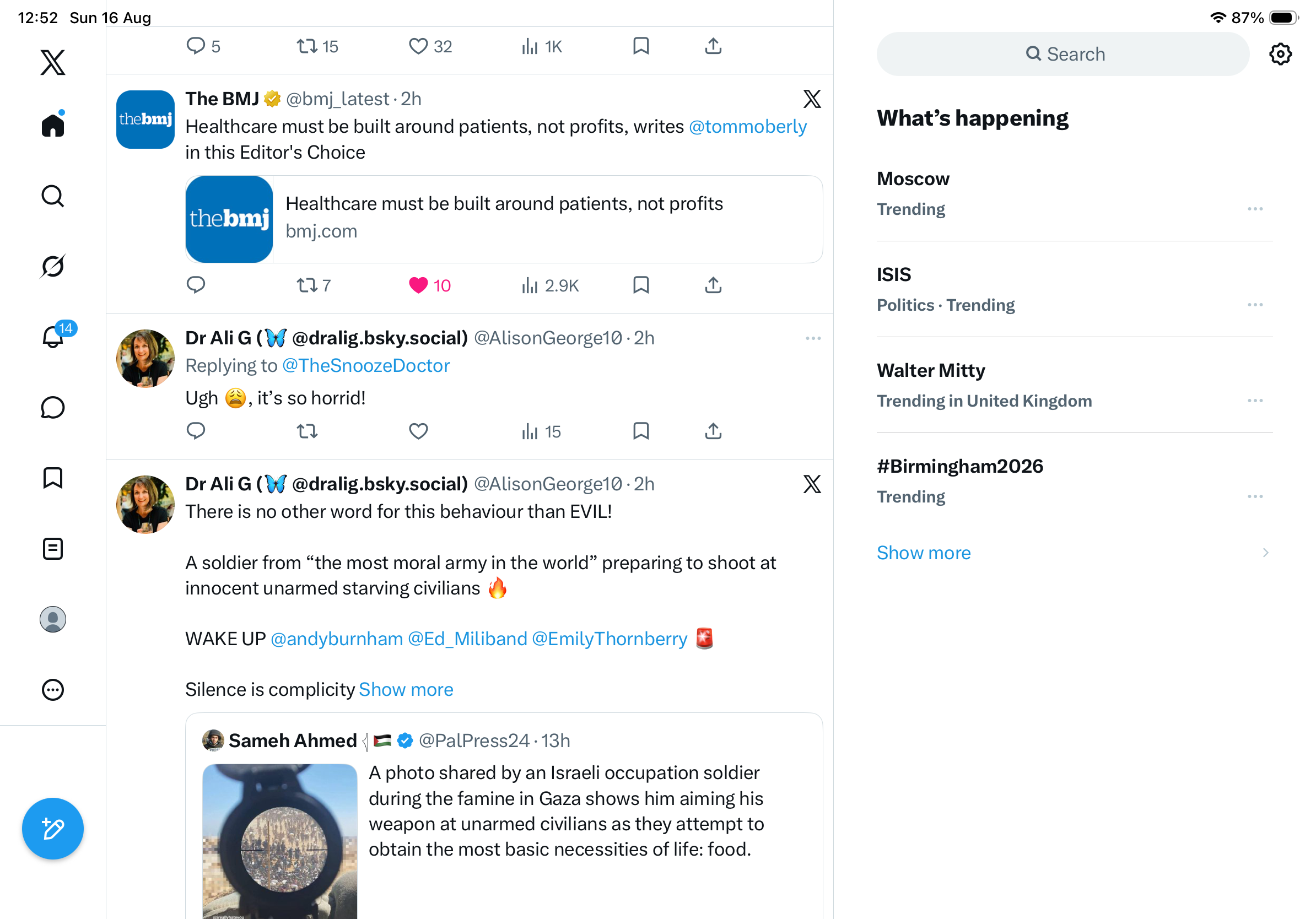Open the Grok icon in sidebar

point(53,266)
